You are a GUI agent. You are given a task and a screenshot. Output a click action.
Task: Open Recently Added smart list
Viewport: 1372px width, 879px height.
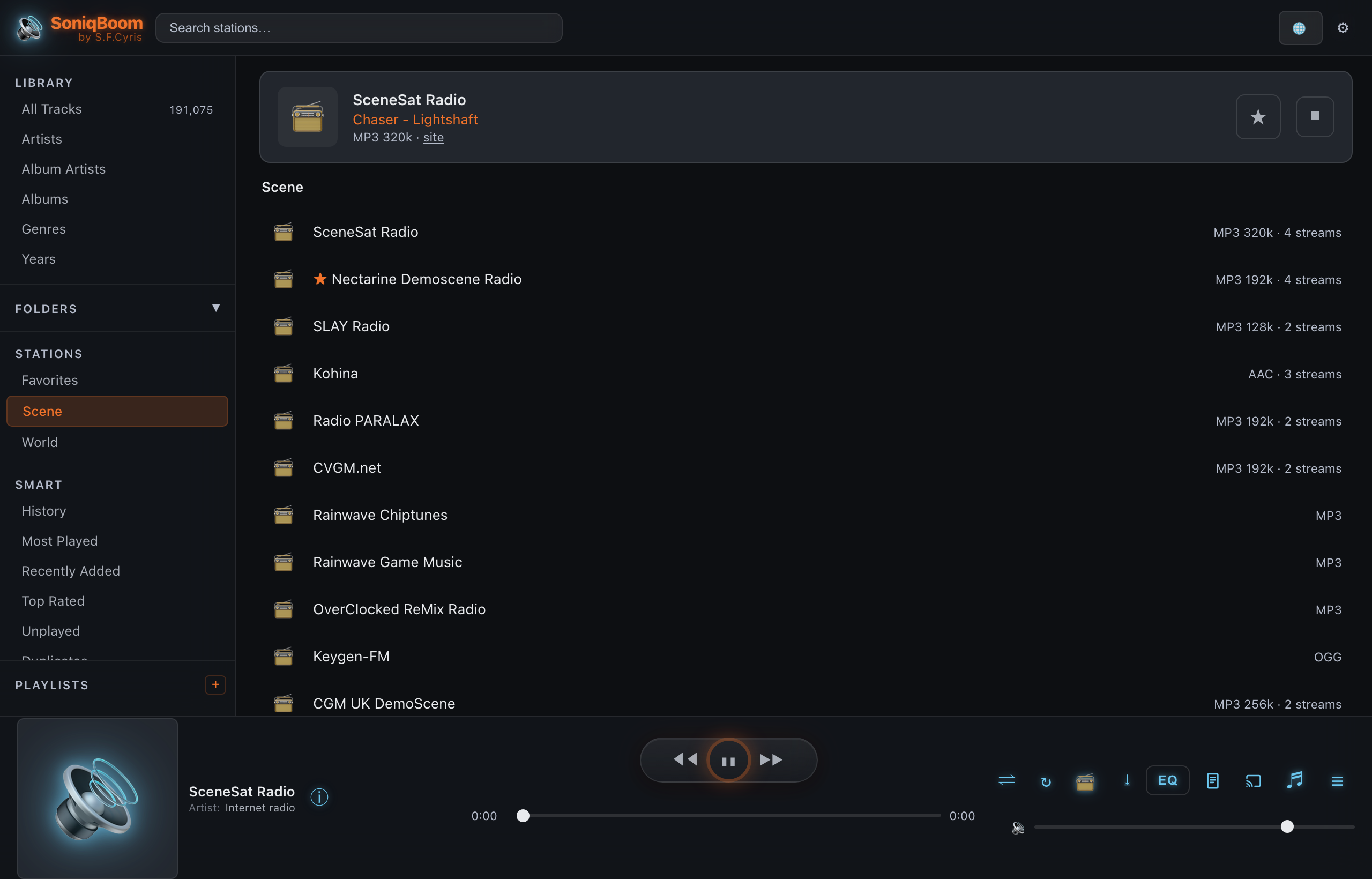tap(117, 571)
